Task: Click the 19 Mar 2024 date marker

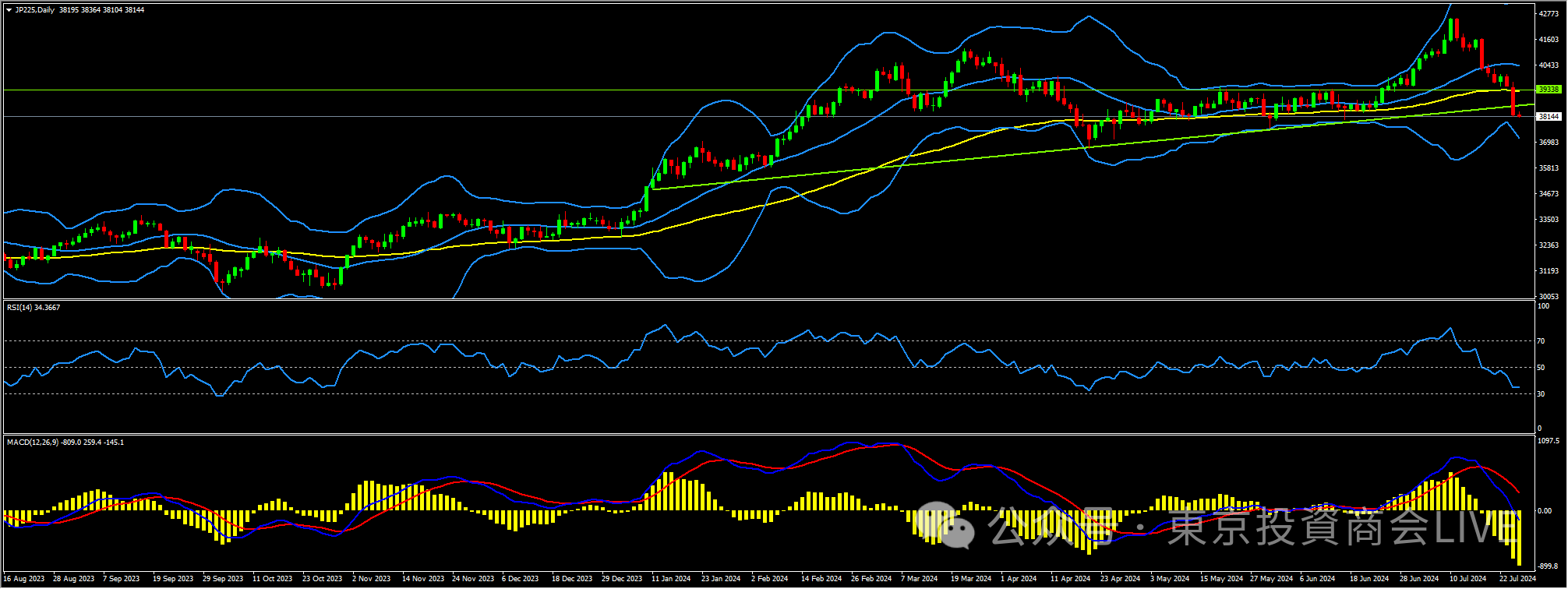Action: click(x=970, y=579)
